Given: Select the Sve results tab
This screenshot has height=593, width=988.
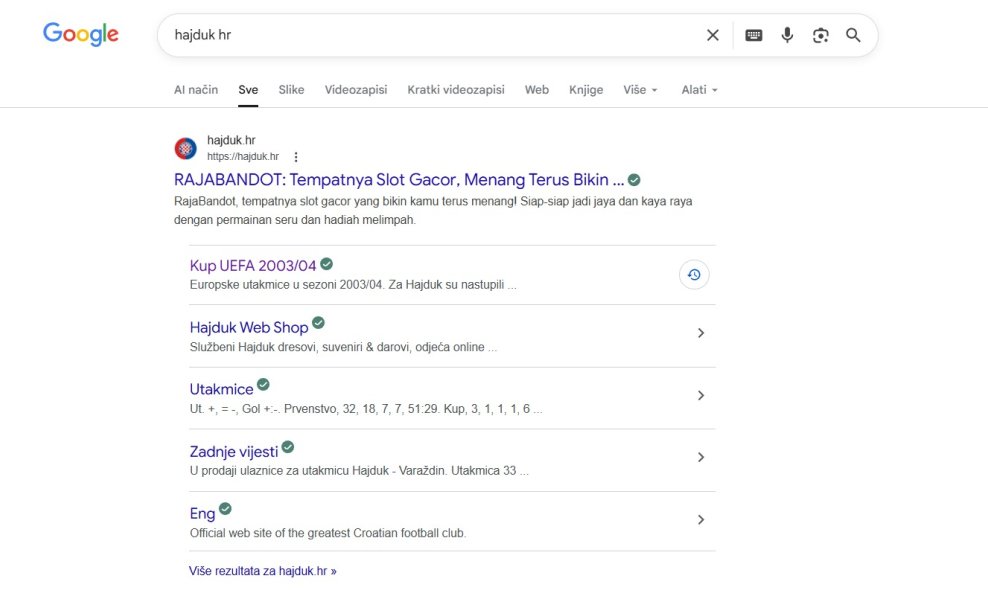Looking at the screenshot, I should (x=248, y=89).
